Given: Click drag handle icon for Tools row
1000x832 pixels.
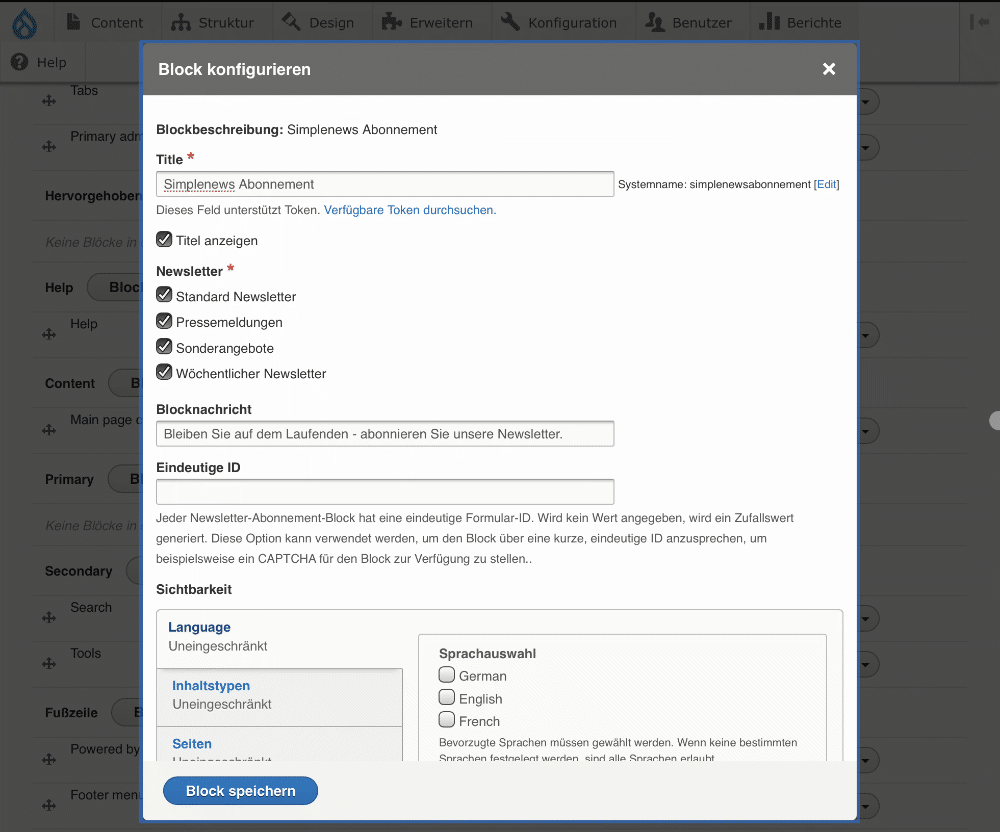Looking at the screenshot, I should pos(49,664).
